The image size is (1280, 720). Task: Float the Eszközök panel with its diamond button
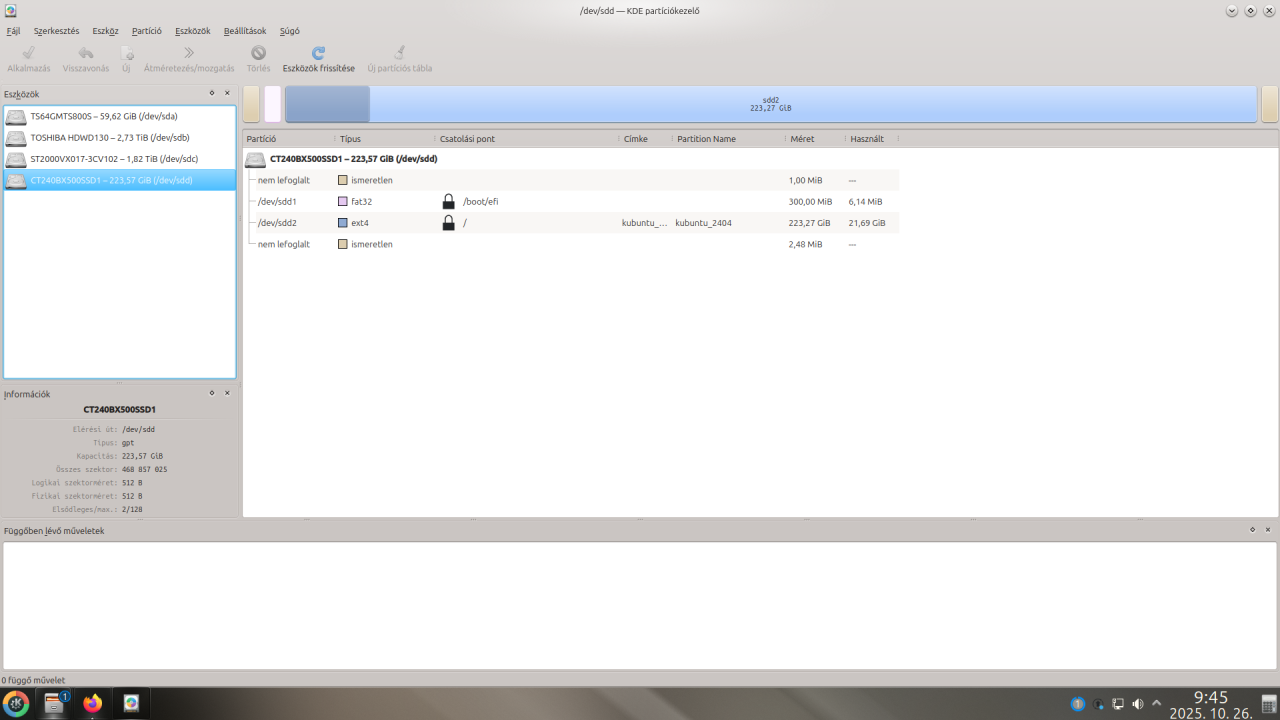(x=212, y=93)
